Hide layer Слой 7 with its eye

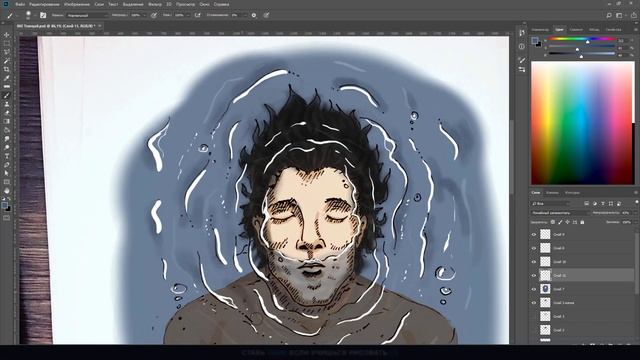[534, 289]
